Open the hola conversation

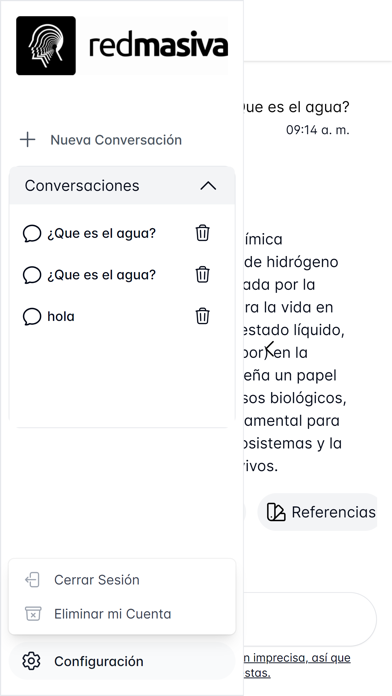61,317
